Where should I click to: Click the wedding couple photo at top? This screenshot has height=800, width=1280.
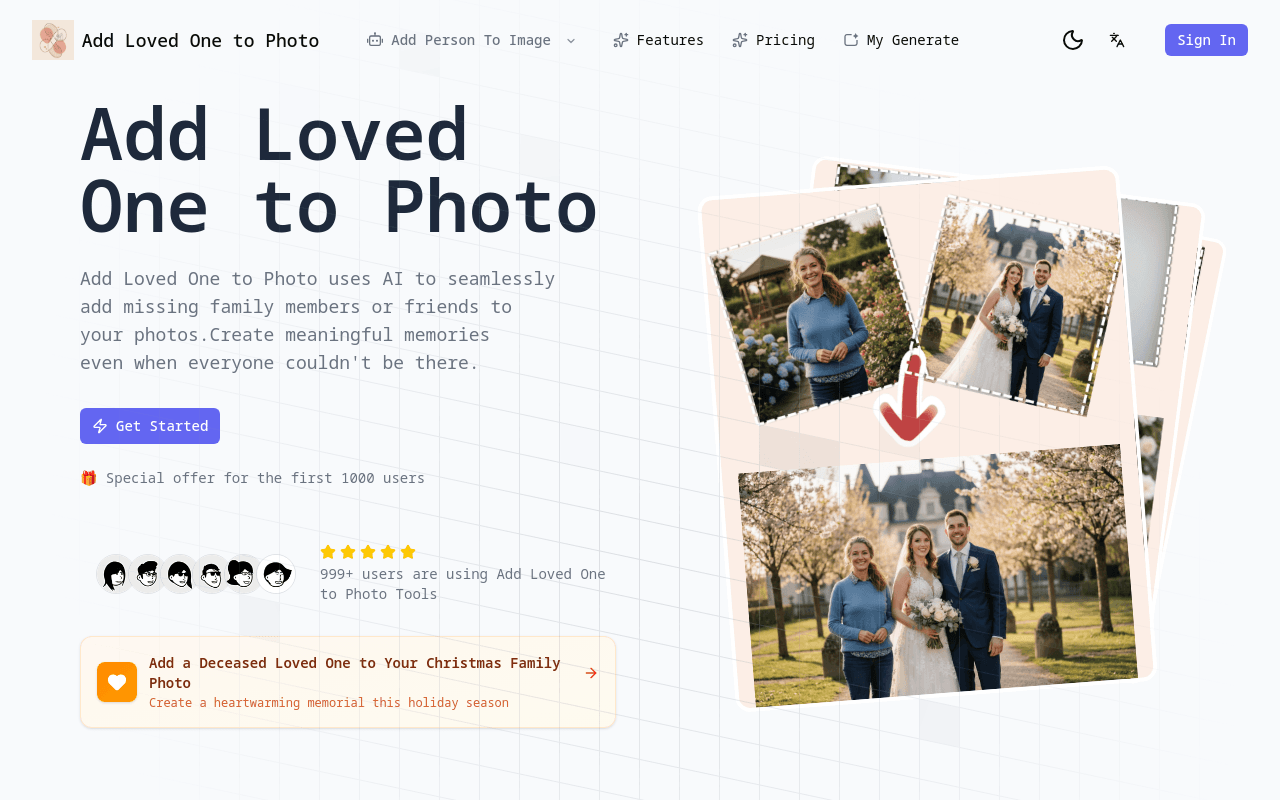point(1018,305)
